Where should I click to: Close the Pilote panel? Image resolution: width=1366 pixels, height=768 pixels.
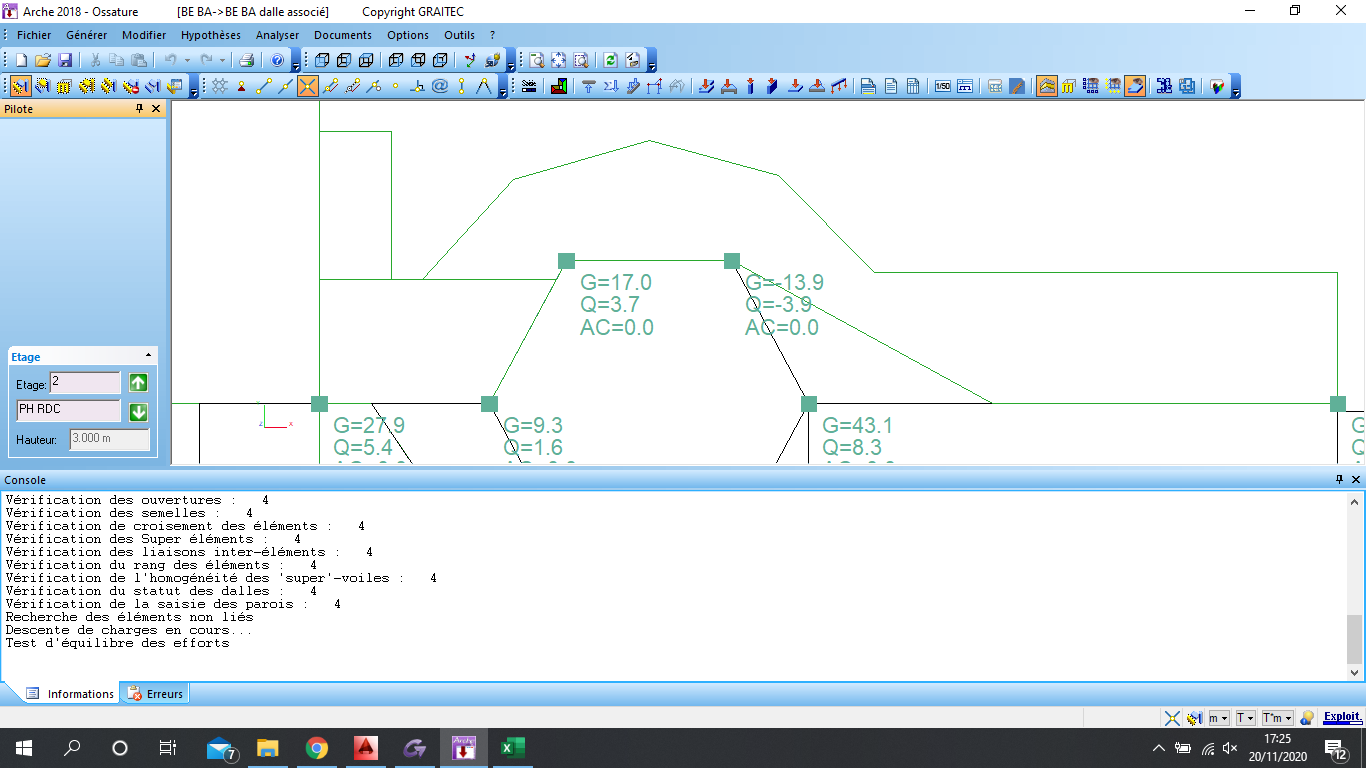click(x=156, y=109)
